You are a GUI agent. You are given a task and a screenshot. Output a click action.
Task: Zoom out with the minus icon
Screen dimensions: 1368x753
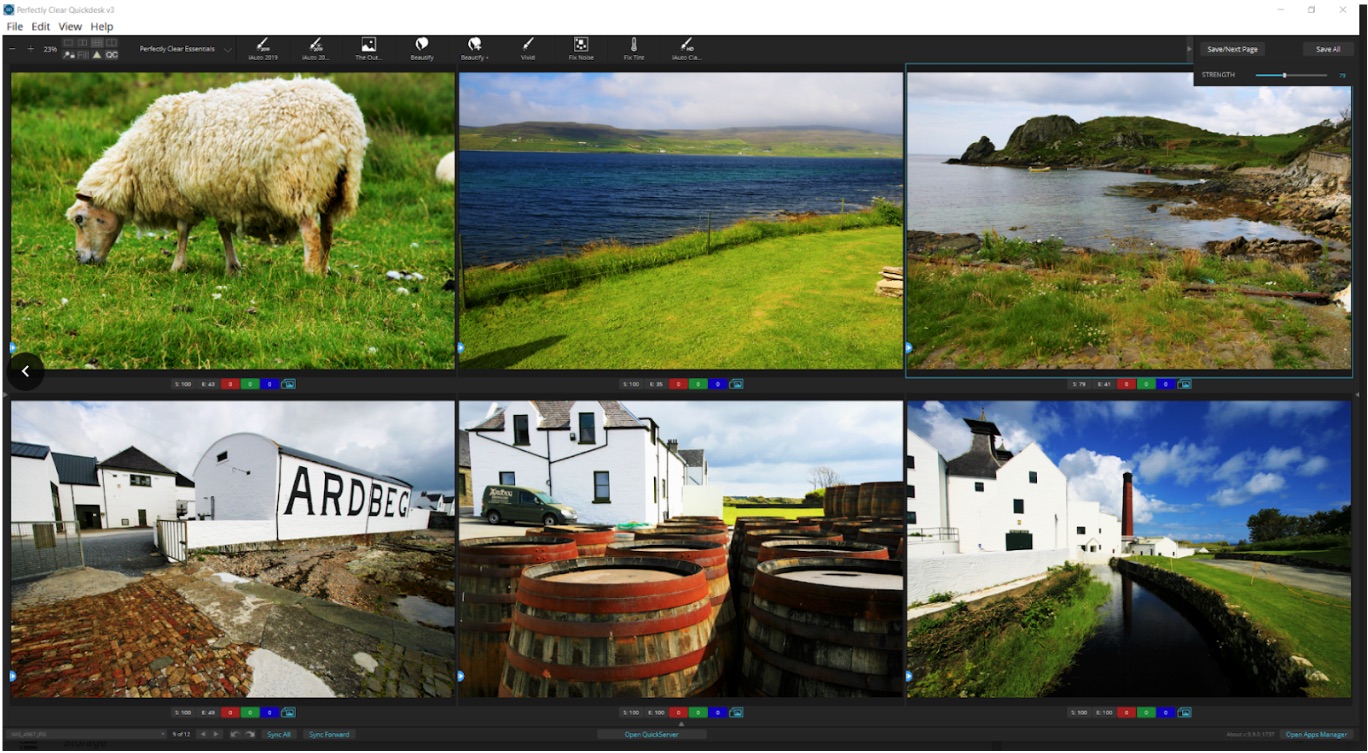(x=12, y=49)
